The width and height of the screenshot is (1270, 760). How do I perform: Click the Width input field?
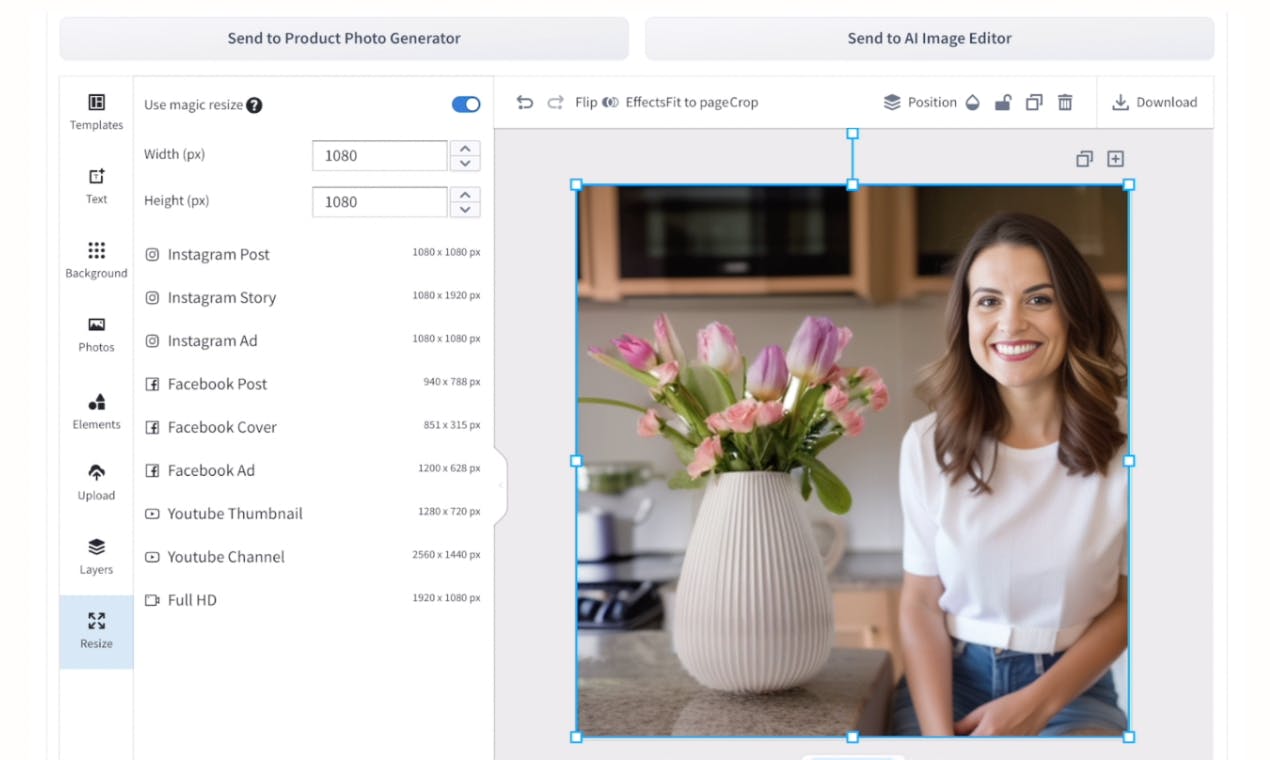[379, 155]
